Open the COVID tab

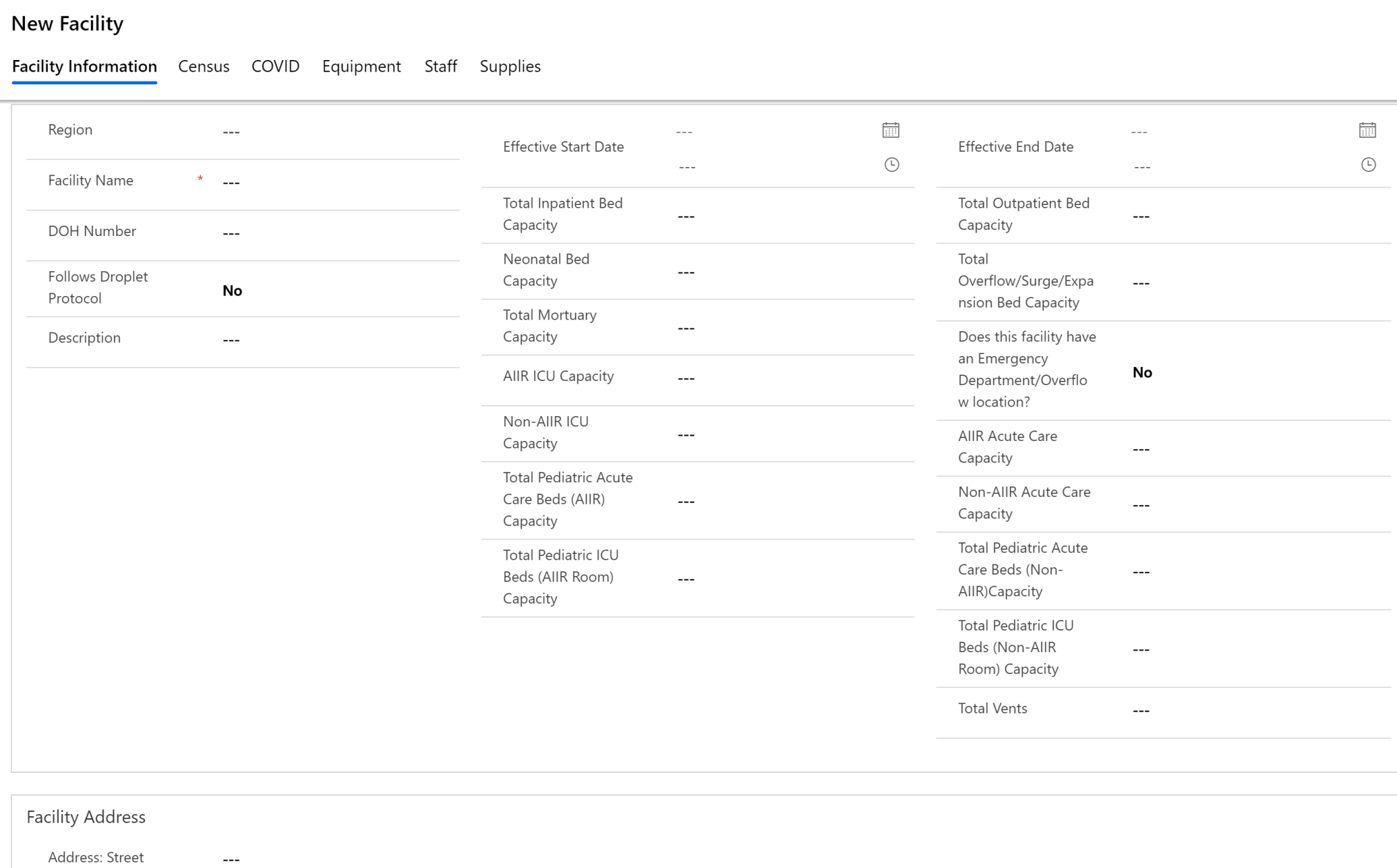click(275, 66)
